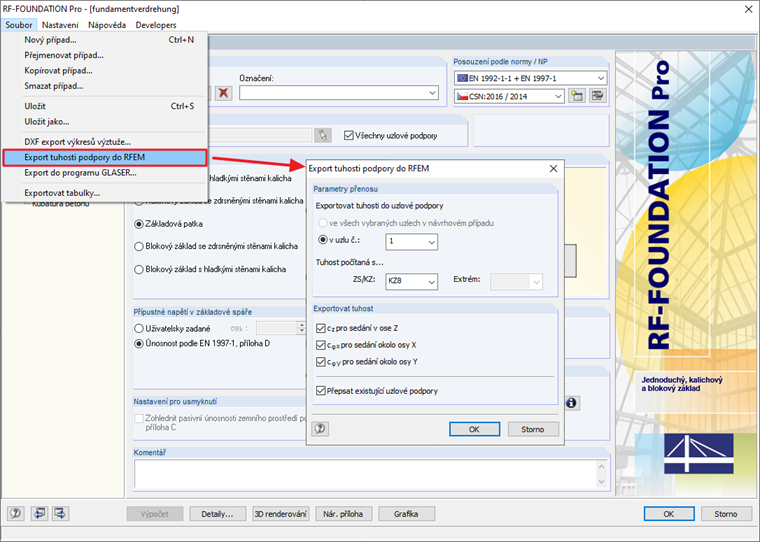
Task: Select Základová patka radio option
Action: (x=139, y=224)
